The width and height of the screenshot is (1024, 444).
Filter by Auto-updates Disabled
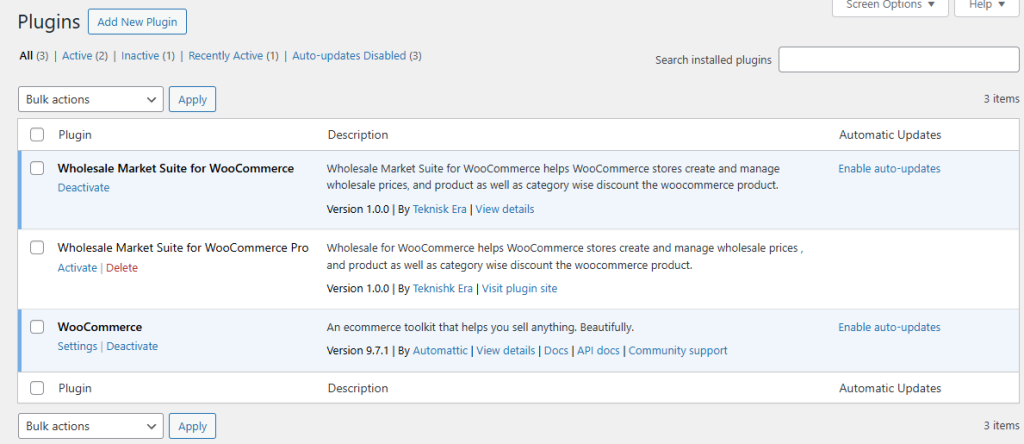click(x=348, y=56)
